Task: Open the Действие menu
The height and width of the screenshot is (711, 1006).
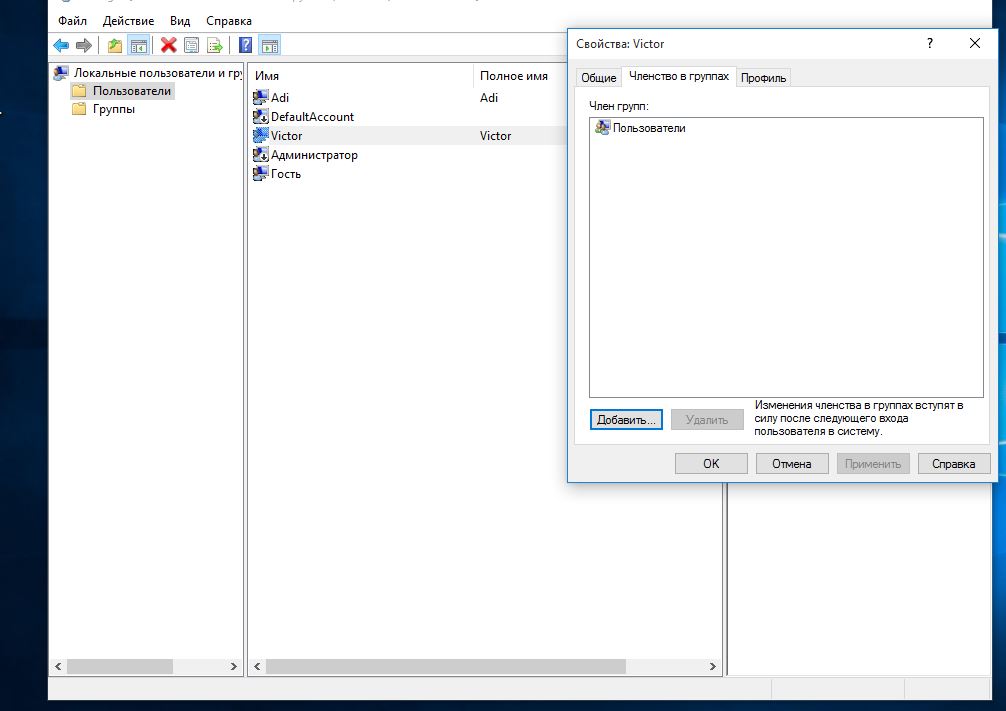Action: (128, 20)
